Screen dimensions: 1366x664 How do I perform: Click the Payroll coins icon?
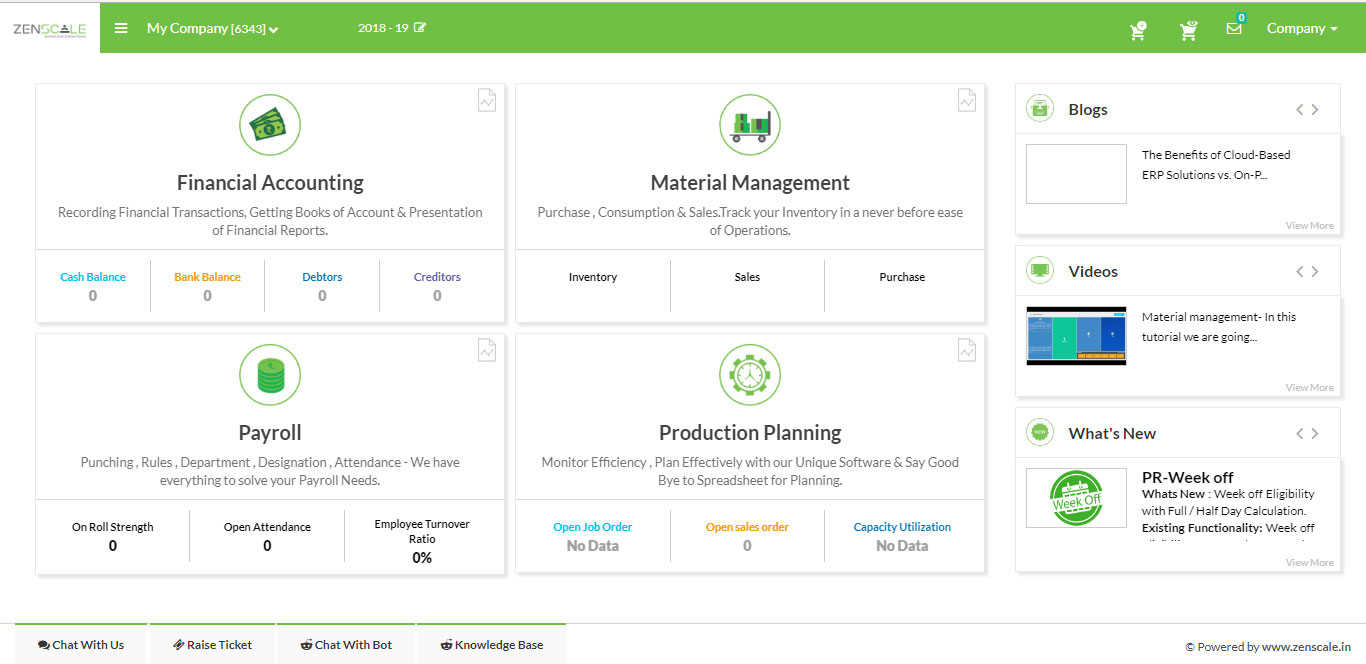pos(270,375)
